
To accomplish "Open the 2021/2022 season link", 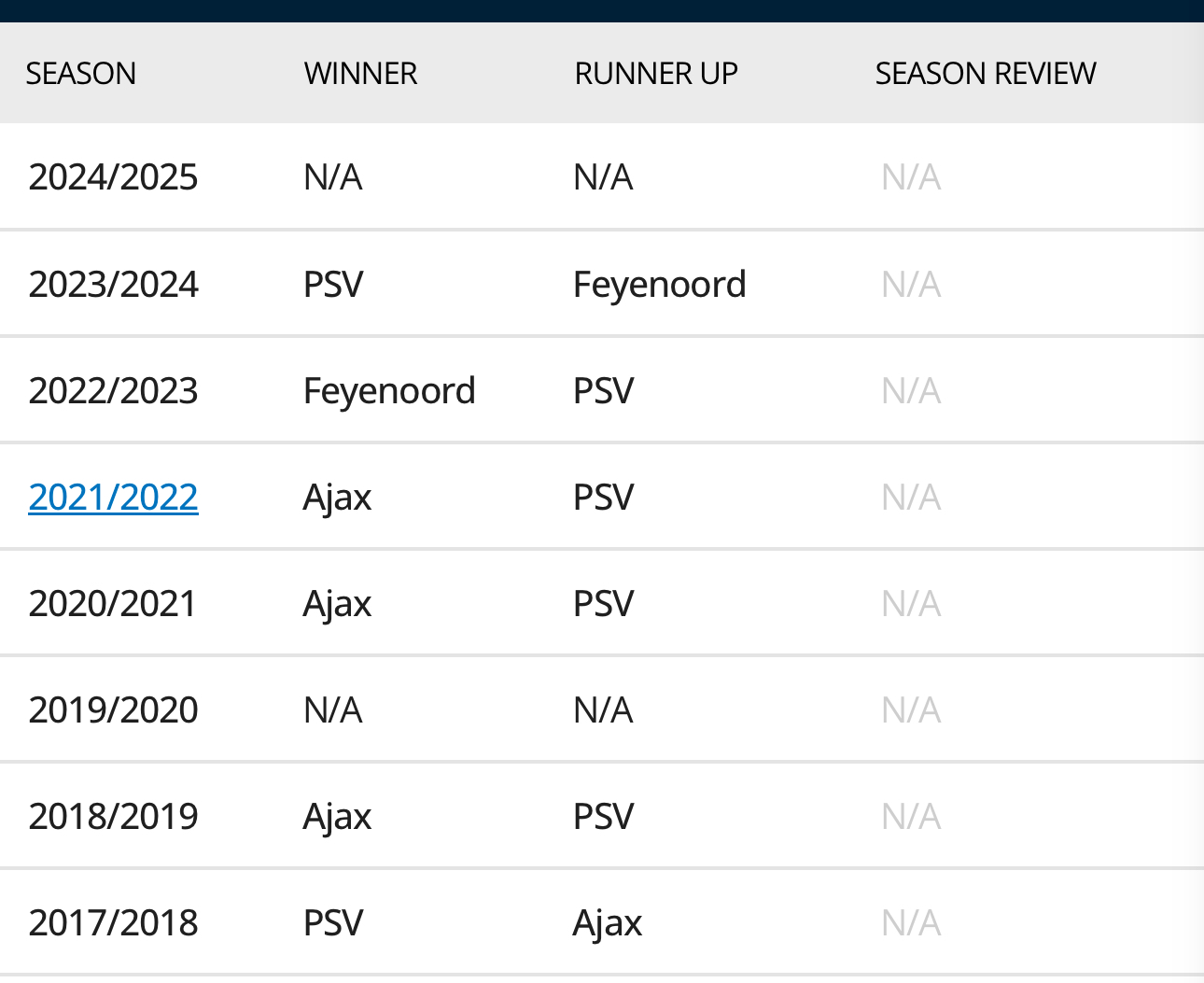I will 113,498.
